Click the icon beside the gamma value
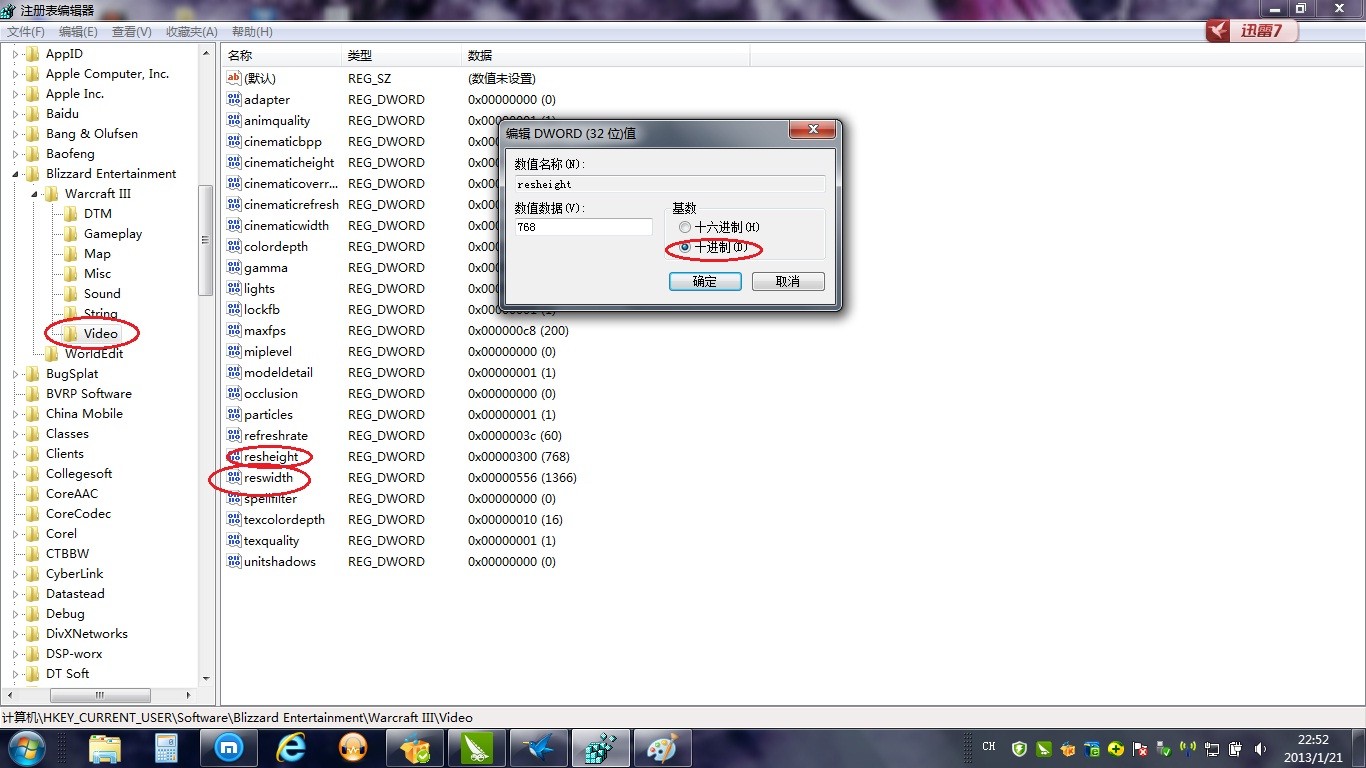The image size is (1366, 768). 235,267
